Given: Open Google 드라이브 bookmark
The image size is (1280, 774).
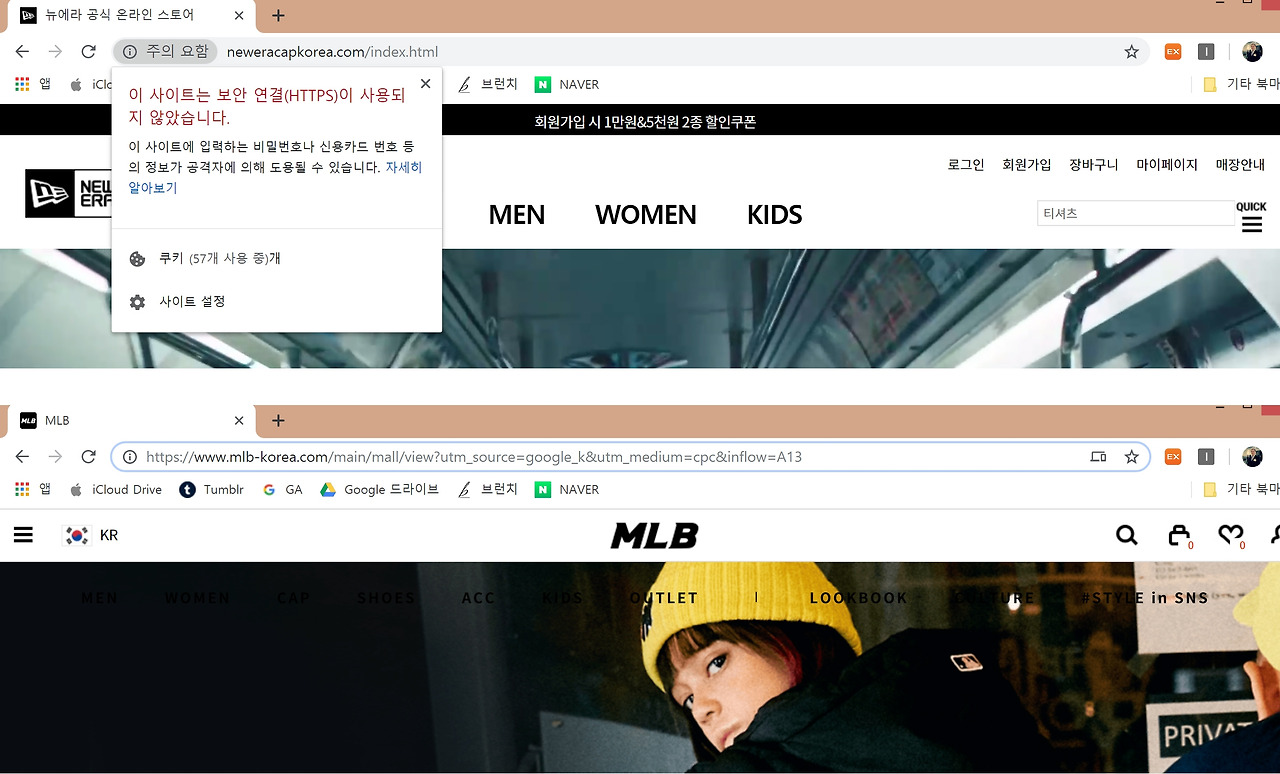Looking at the screenshot, I should pos(379,489).
